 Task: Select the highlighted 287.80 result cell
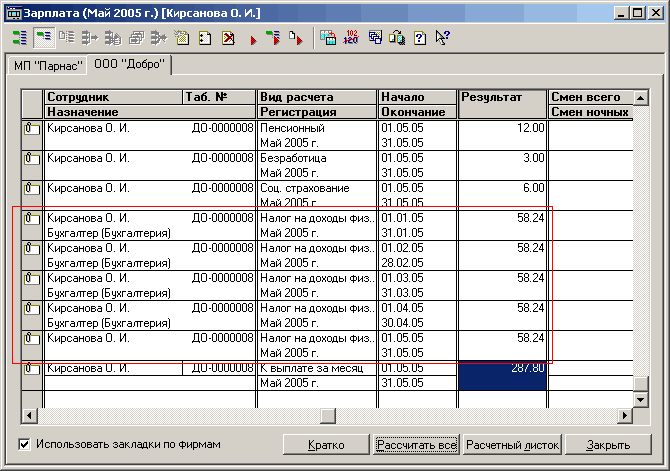502,376
